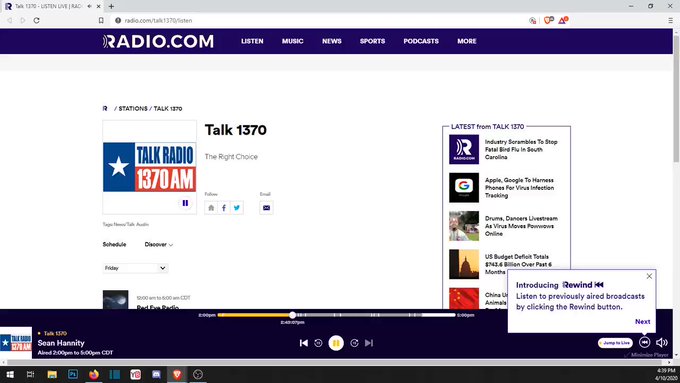Image resolution: width=680 pixels, height=383 pixels.
Task: Rewind 15 seconds in the player
Action: point(318,343)
